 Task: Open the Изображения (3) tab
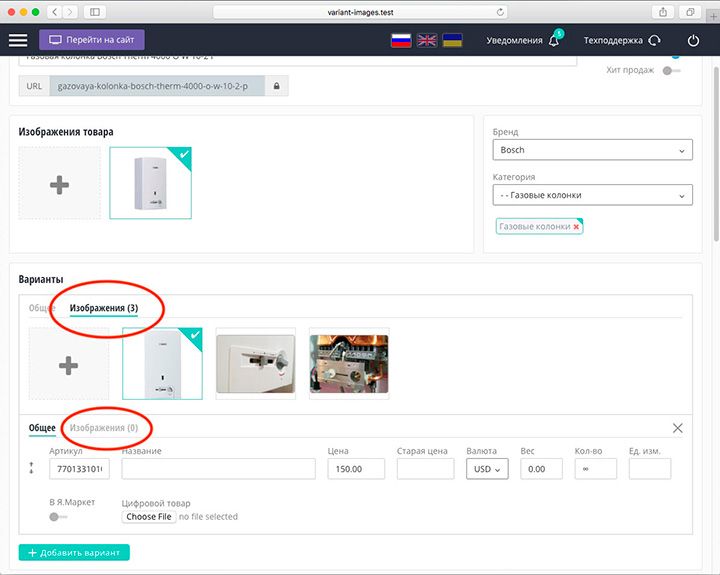pyautogui.click(x=103, y=308)
